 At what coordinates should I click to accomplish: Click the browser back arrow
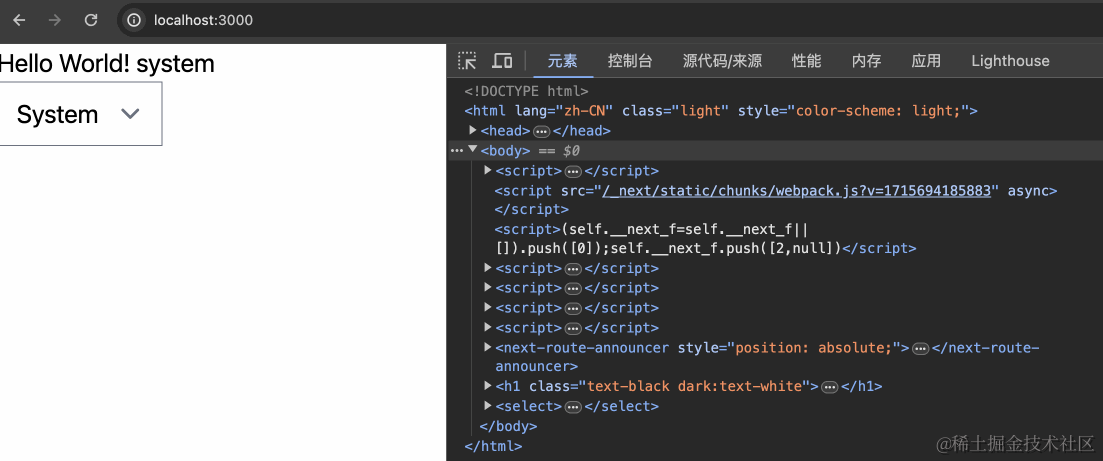tap(19, 20)
